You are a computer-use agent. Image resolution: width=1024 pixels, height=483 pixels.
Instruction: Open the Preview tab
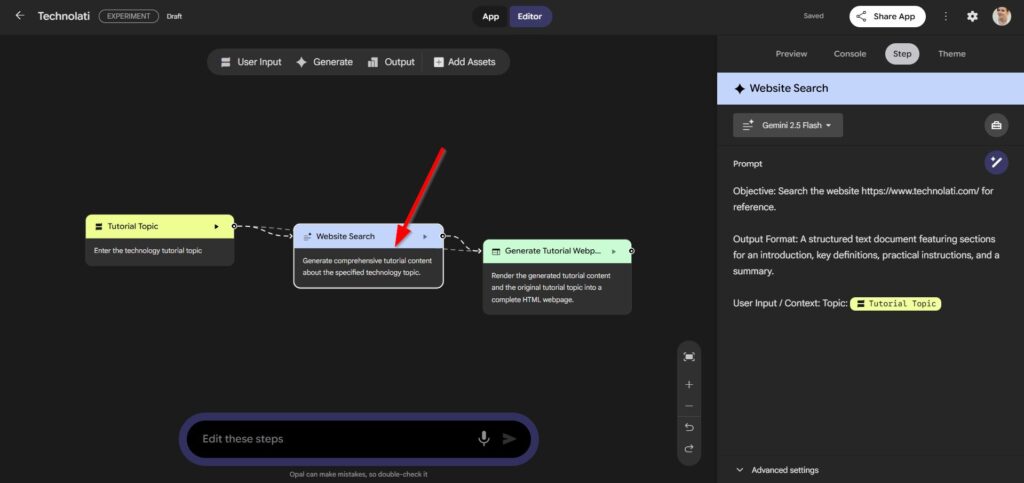[791, 54]
